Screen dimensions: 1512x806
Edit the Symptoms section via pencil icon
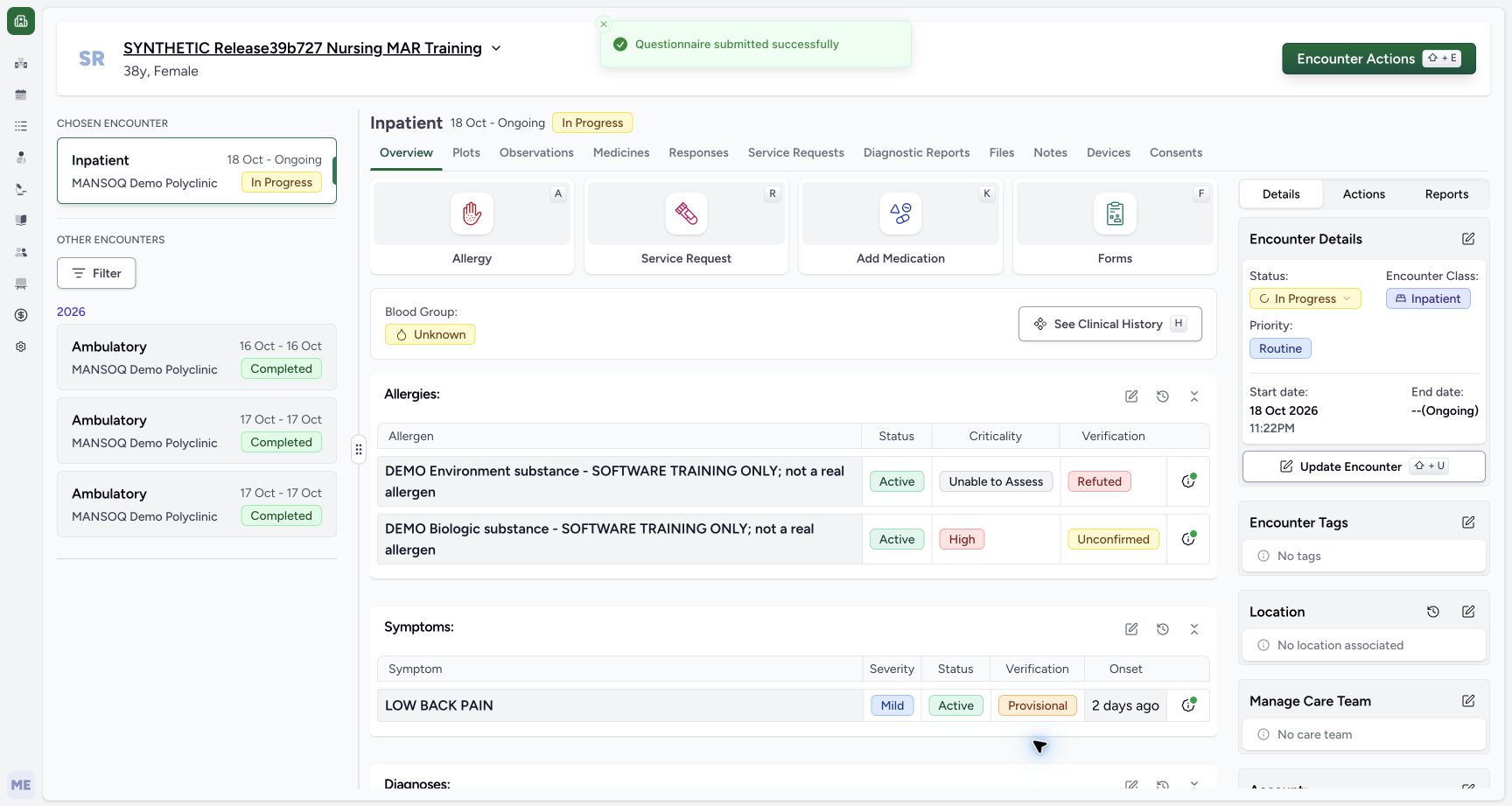1131,629
